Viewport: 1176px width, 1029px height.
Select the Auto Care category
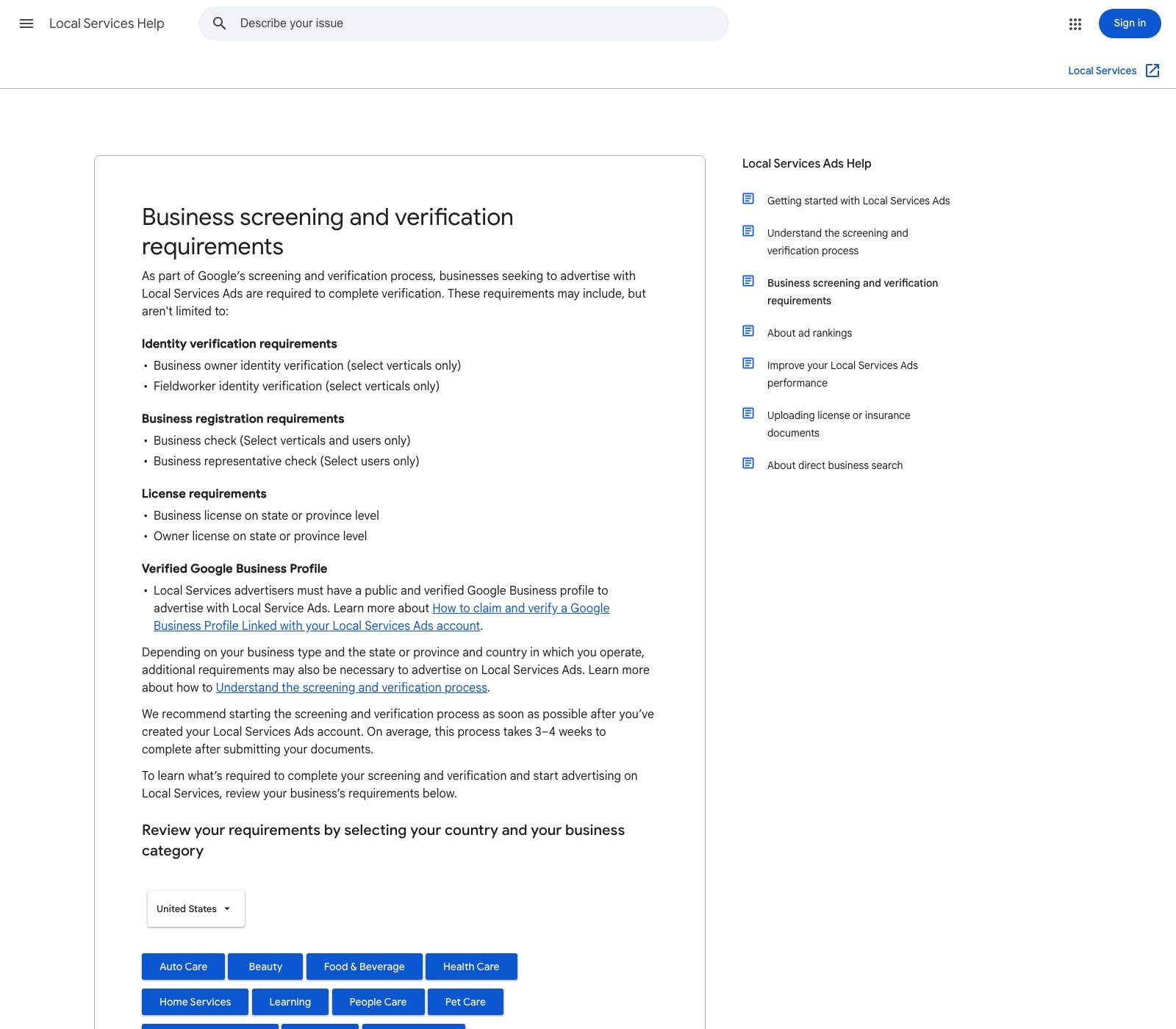[x=183, y=967]
